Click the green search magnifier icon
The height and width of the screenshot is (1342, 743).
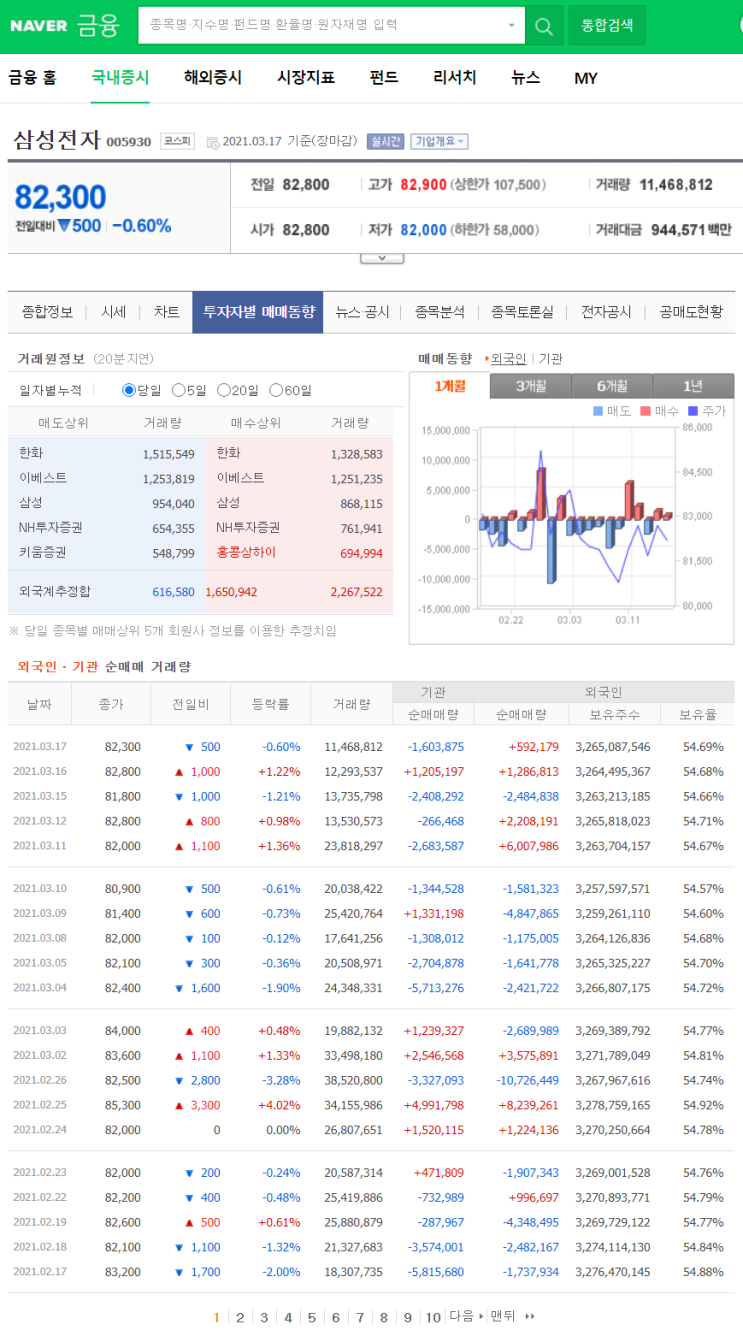point(544,26)
